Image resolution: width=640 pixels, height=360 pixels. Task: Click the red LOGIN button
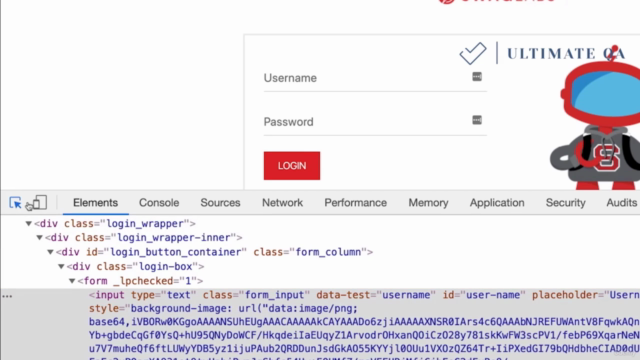tap(292, 166)
